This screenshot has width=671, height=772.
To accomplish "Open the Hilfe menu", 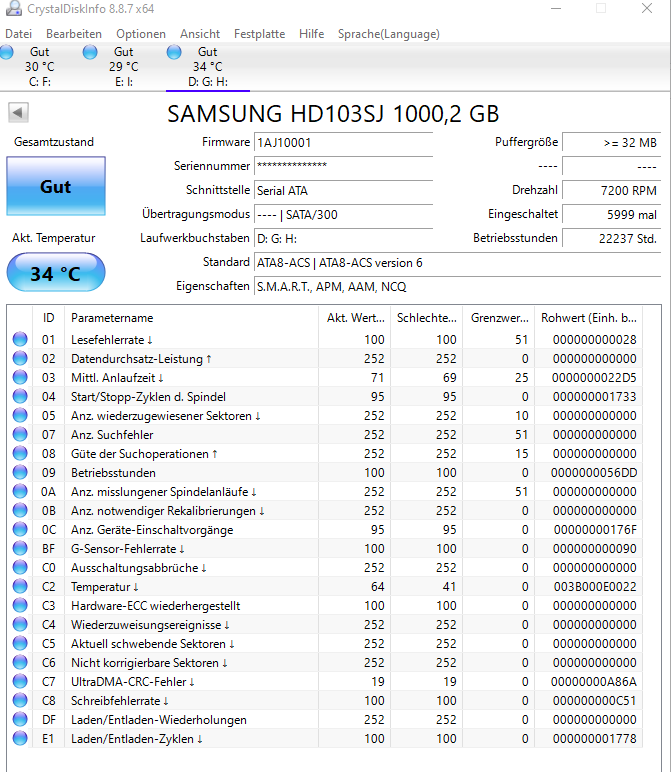I will [312, 34].
